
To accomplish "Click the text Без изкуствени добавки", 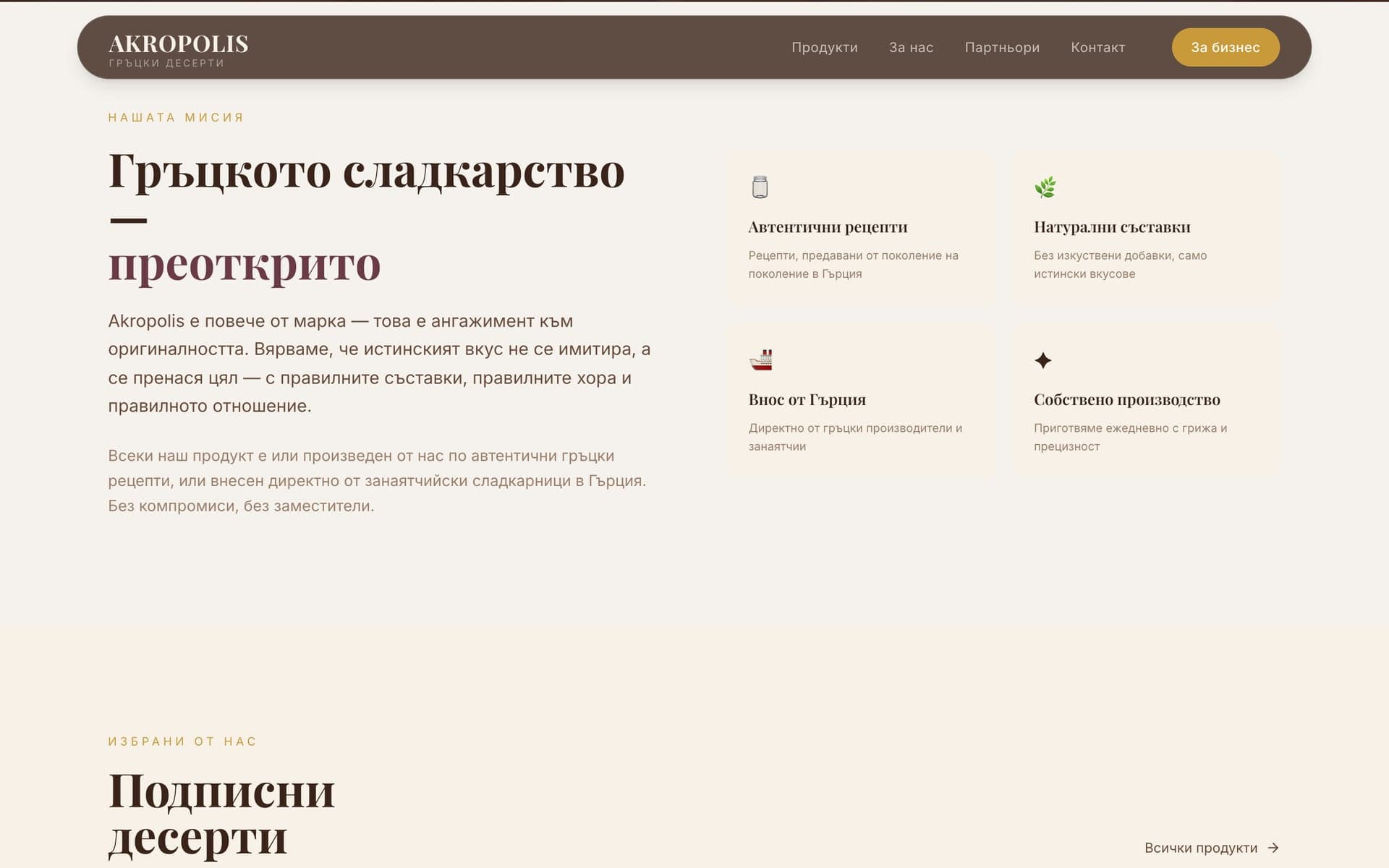I will (x=1120, y=265).
